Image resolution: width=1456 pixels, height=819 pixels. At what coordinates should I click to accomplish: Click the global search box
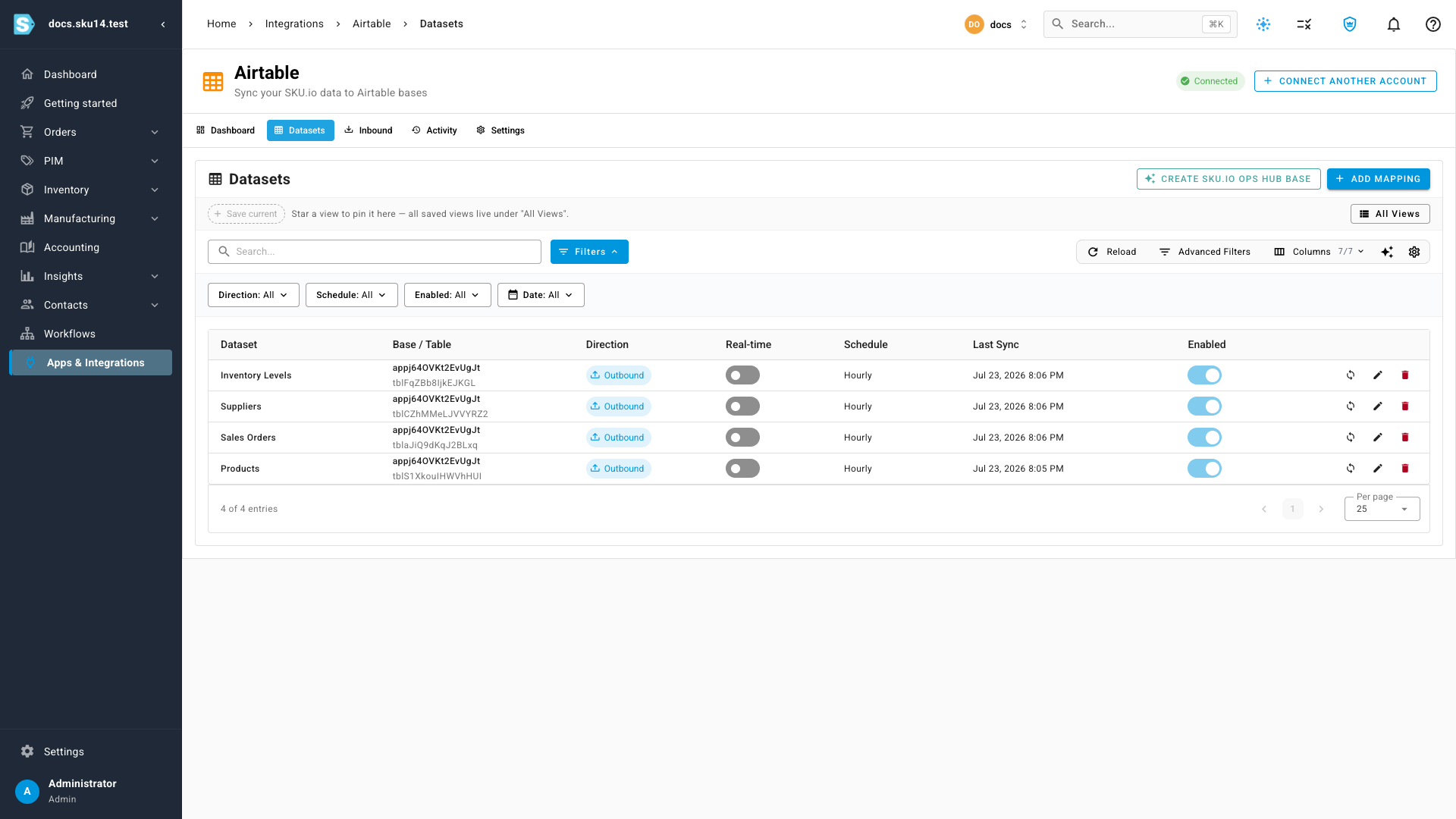pyautogui.click(x=1141, y=24)
